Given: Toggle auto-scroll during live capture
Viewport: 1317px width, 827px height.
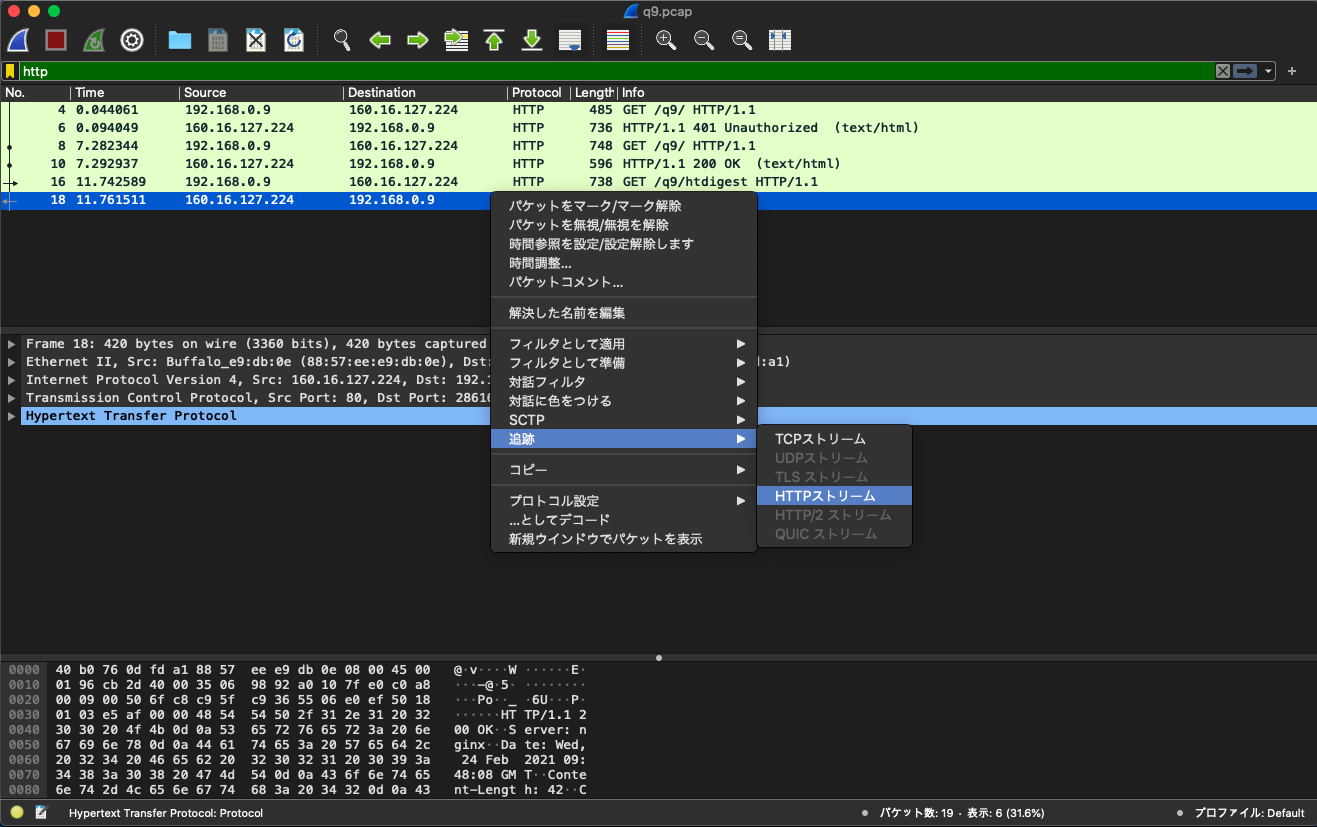Looking at the screenshot, I should pos(570,40).
